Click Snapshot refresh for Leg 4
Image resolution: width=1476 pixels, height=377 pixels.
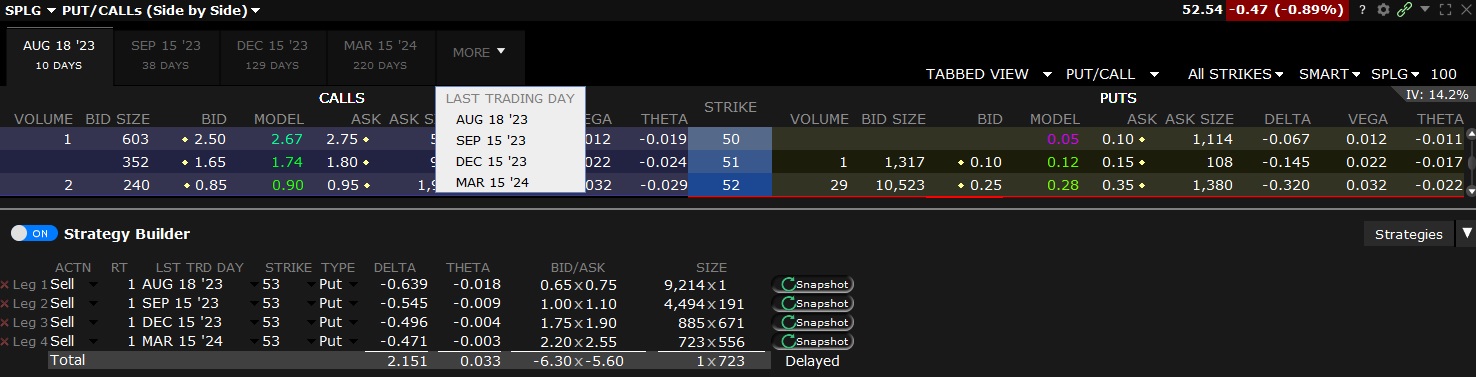[812, 342]
